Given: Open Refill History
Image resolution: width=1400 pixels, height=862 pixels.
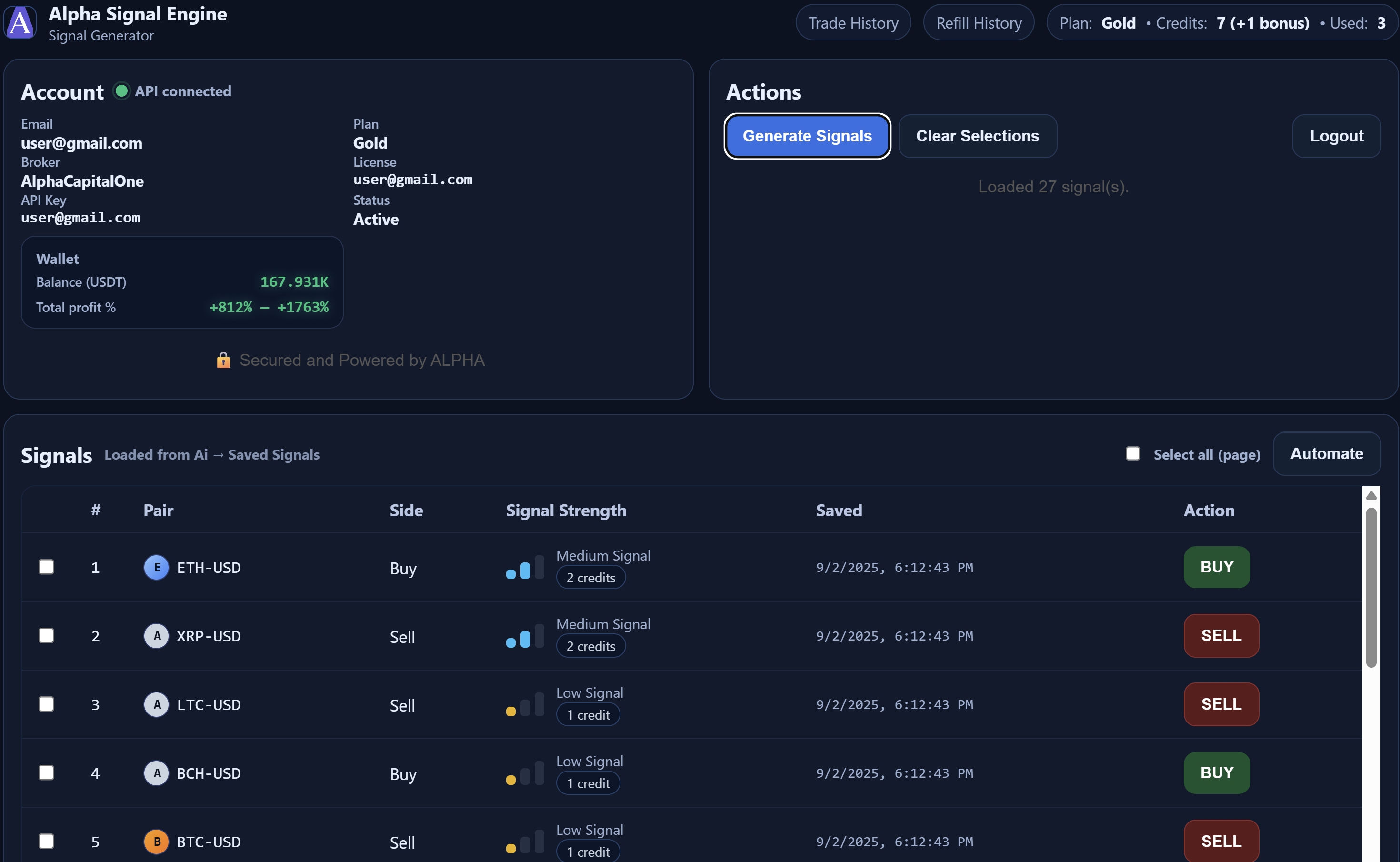Looking at the screenshot, I should [x=979, y=22].
